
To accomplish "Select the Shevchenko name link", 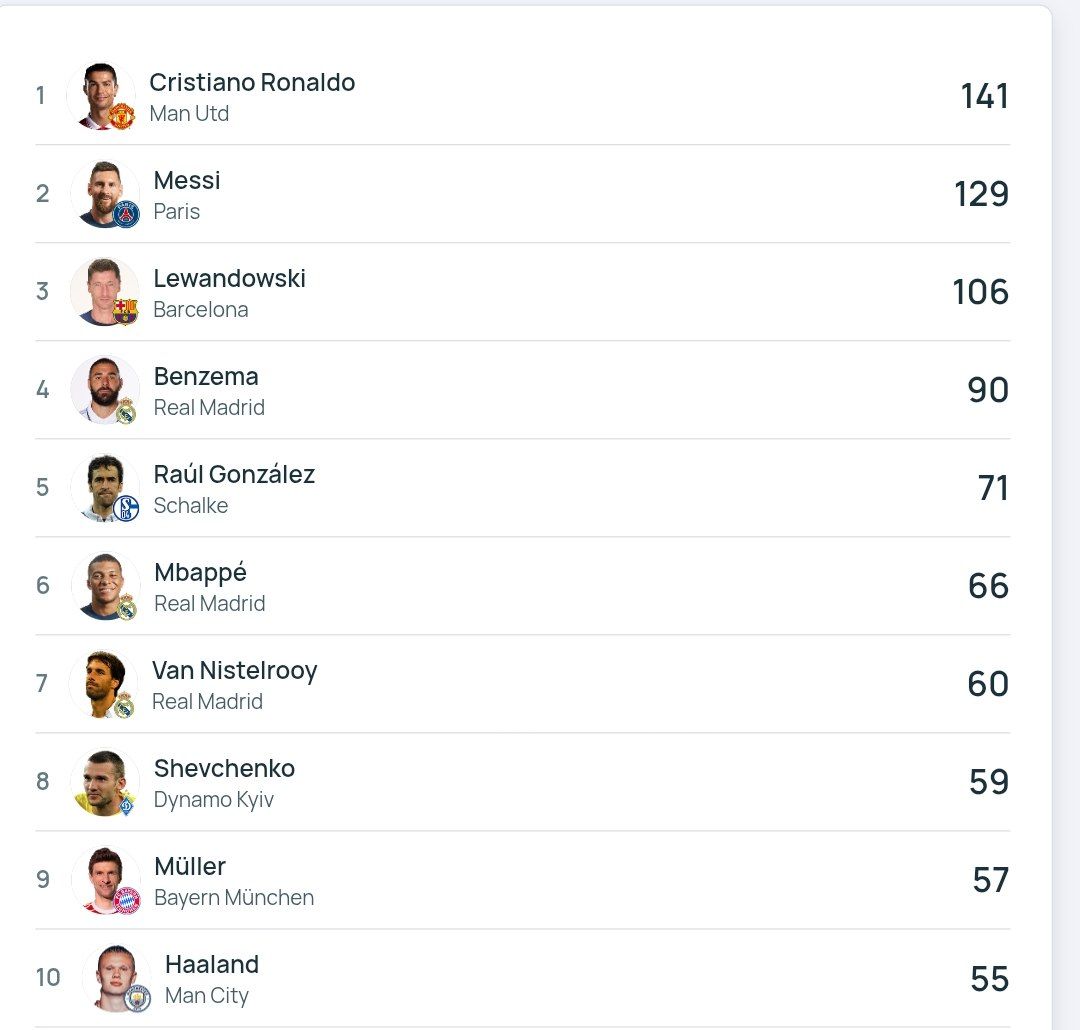I will (x=224, y=768).
